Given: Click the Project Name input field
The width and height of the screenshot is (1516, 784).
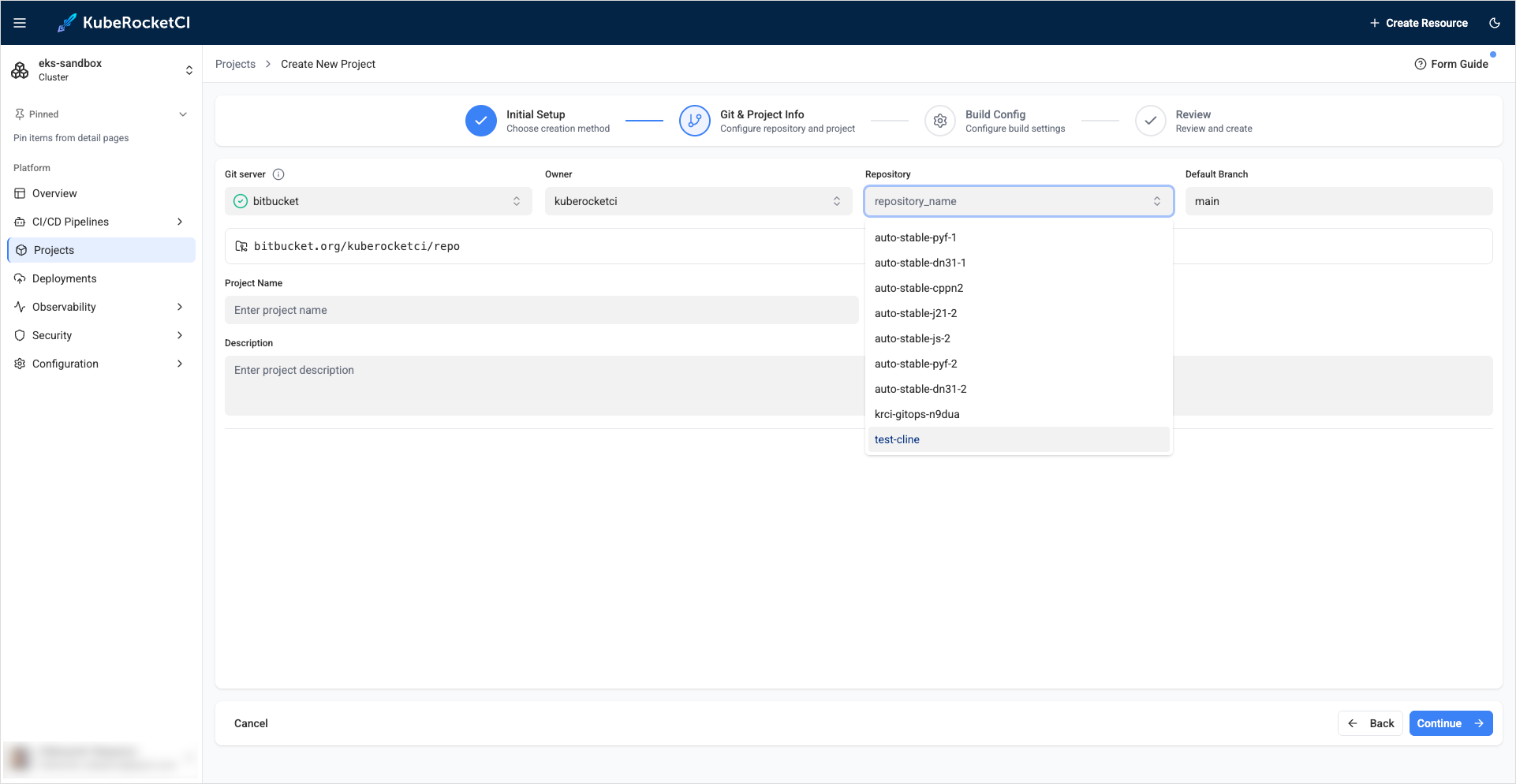Looking at the screenshot, I should (x=542, y=310).
